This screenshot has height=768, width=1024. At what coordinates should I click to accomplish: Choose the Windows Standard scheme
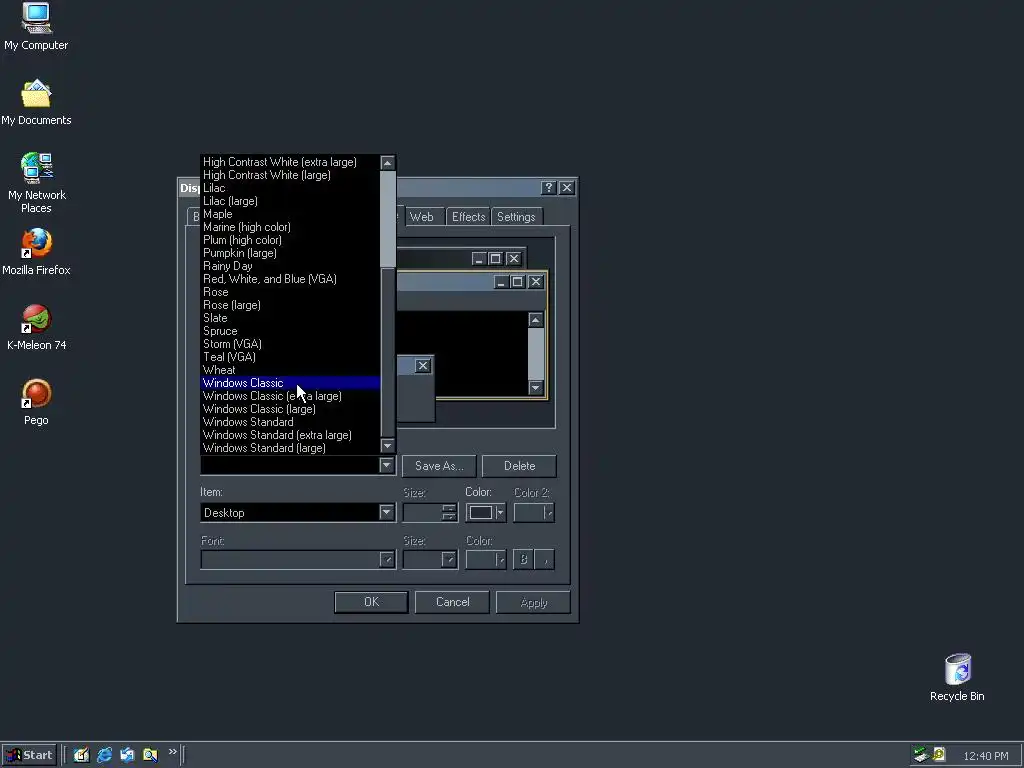[x=290, y=422]
